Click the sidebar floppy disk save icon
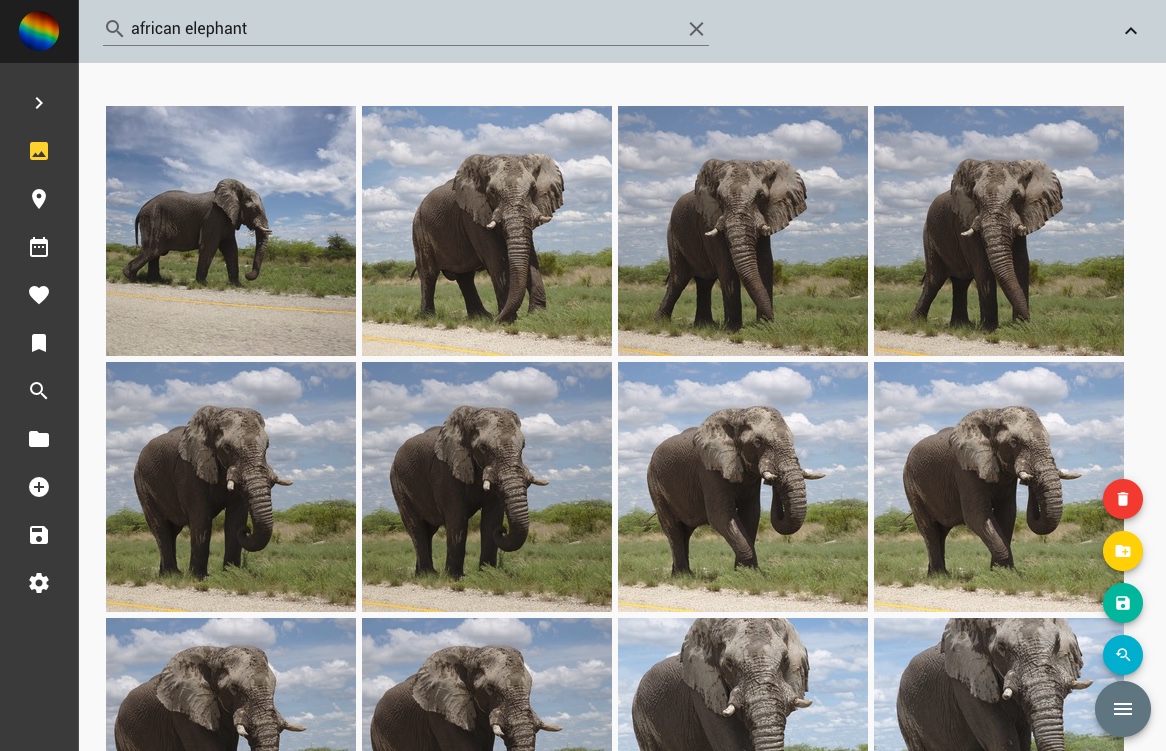Screen dimensions: 1166x751 pos(39,535)
